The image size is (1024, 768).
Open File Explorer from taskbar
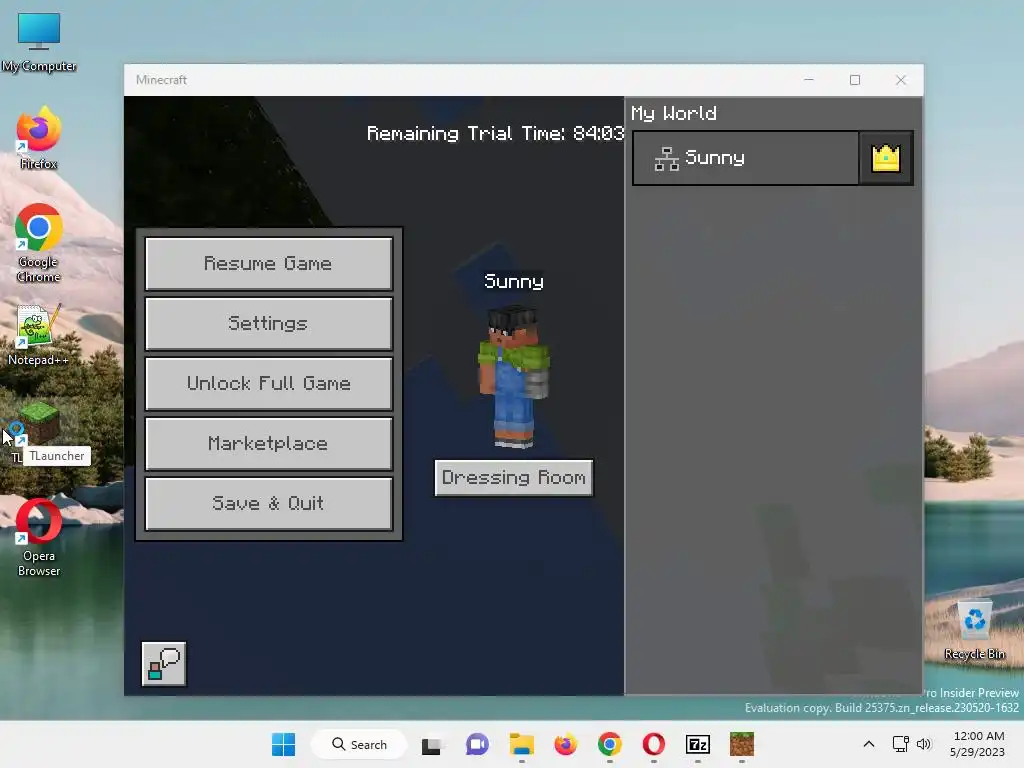(522, 744)
